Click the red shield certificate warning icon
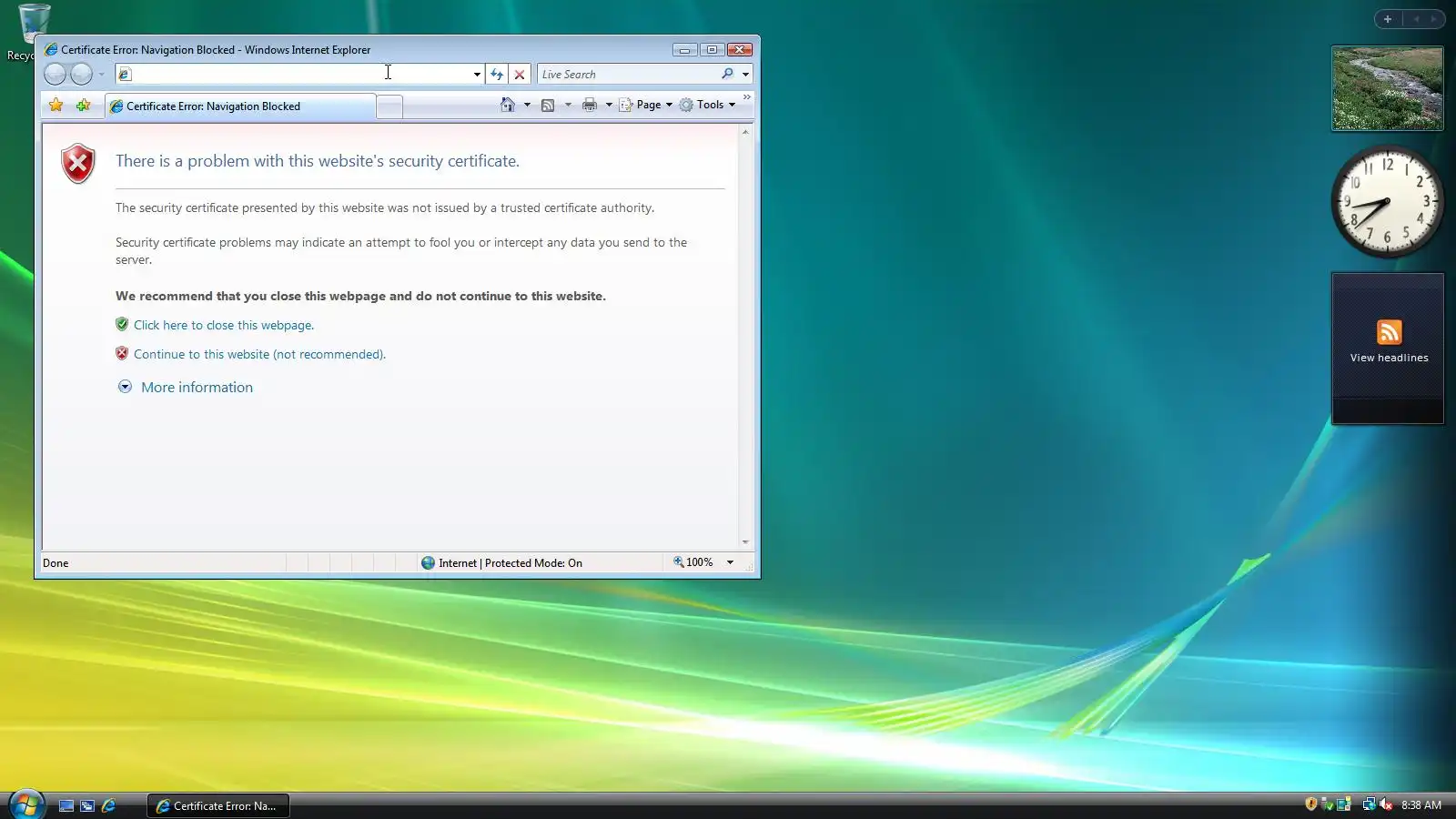The image size is (1456, 819). point(78,164)
